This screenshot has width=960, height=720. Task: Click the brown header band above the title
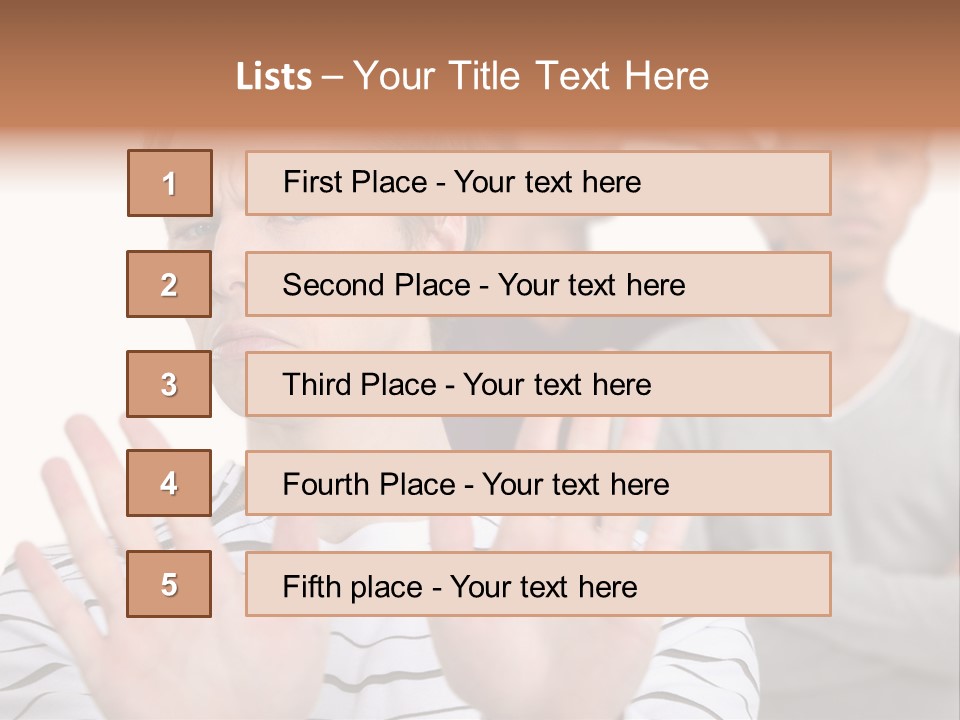pos(480,22)
